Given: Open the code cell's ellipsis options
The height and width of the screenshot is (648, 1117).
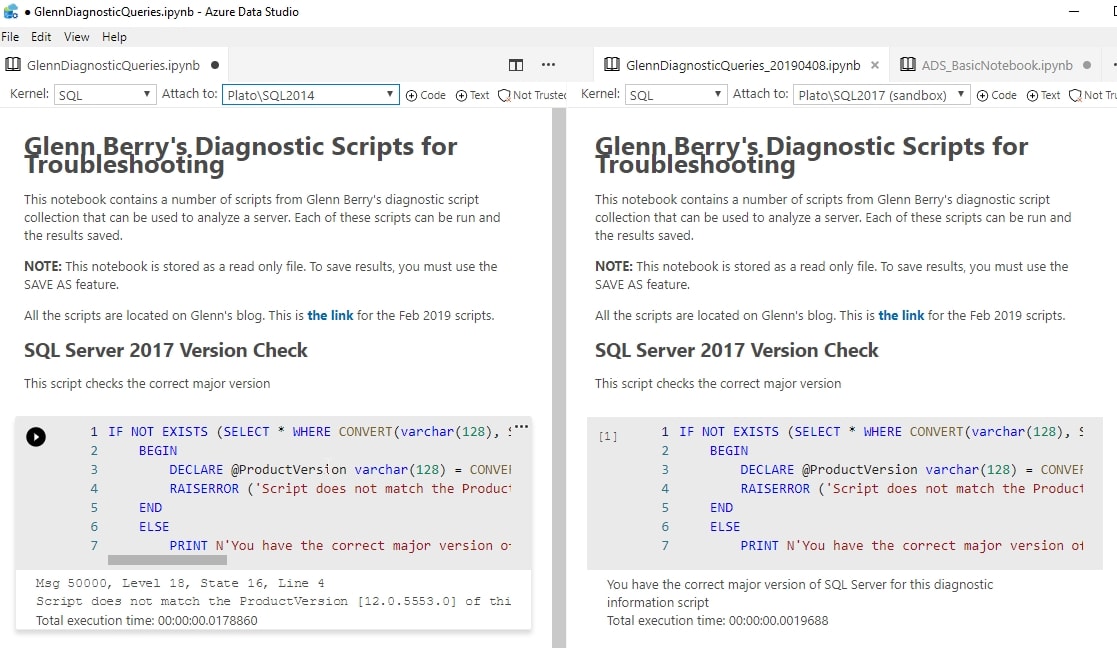Looking at the screenshot, I should pos(521,427).
